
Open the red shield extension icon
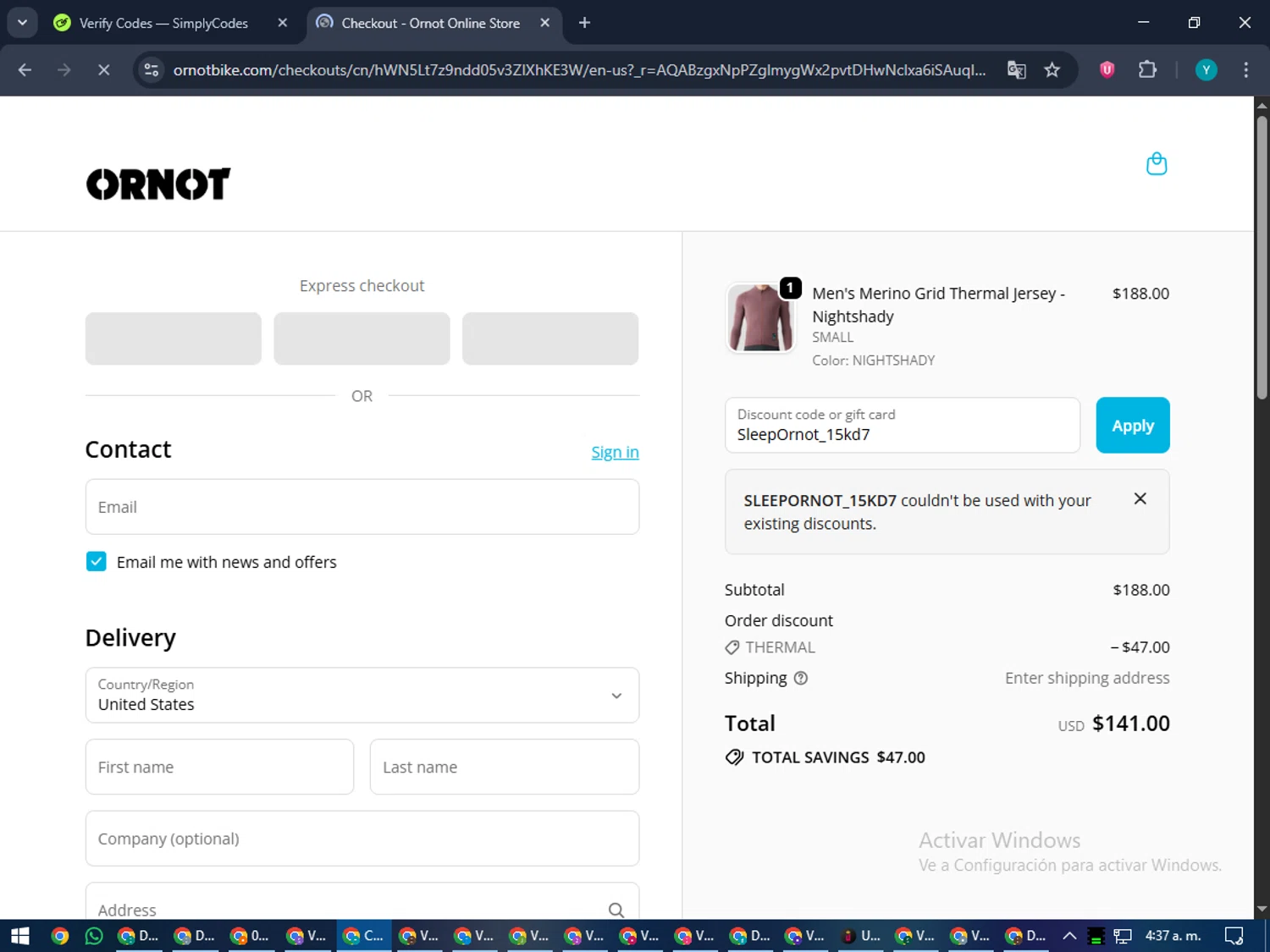(x=1107, y=69)
